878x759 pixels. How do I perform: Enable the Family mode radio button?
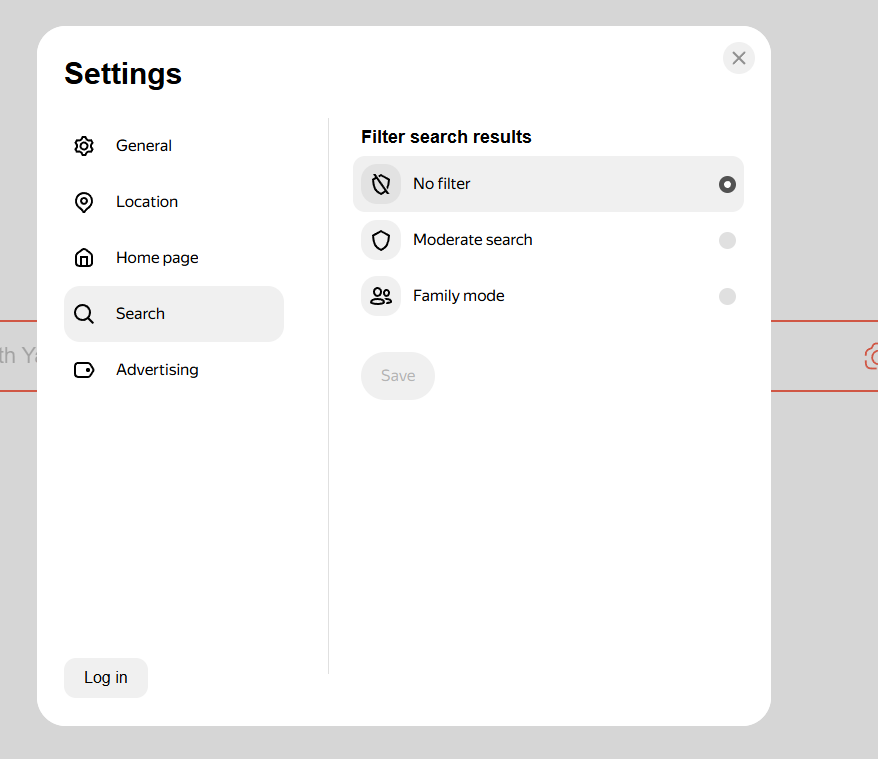(x=727, y=296)
